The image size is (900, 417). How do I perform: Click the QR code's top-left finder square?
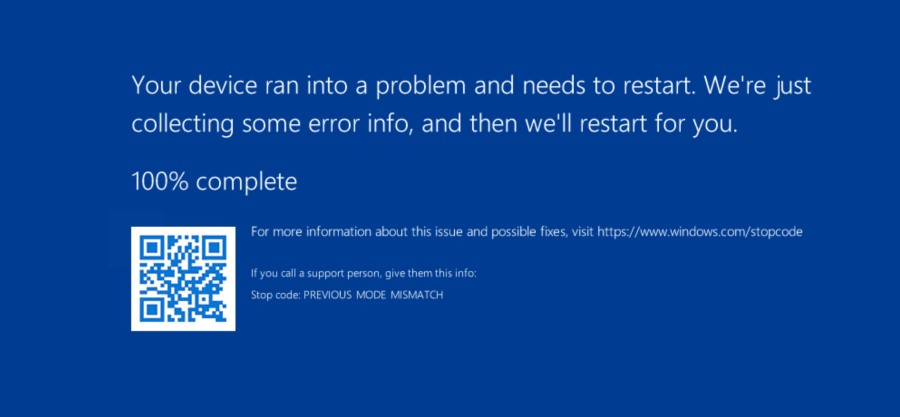click(151, 246)
